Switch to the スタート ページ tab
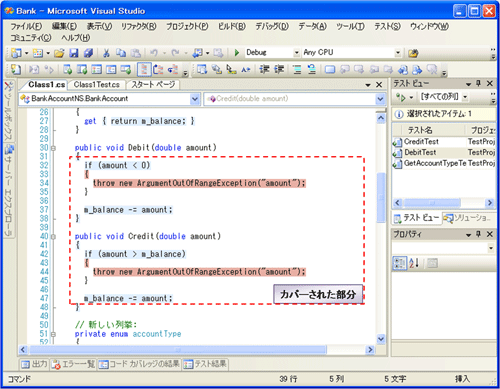 pos(153,85)
